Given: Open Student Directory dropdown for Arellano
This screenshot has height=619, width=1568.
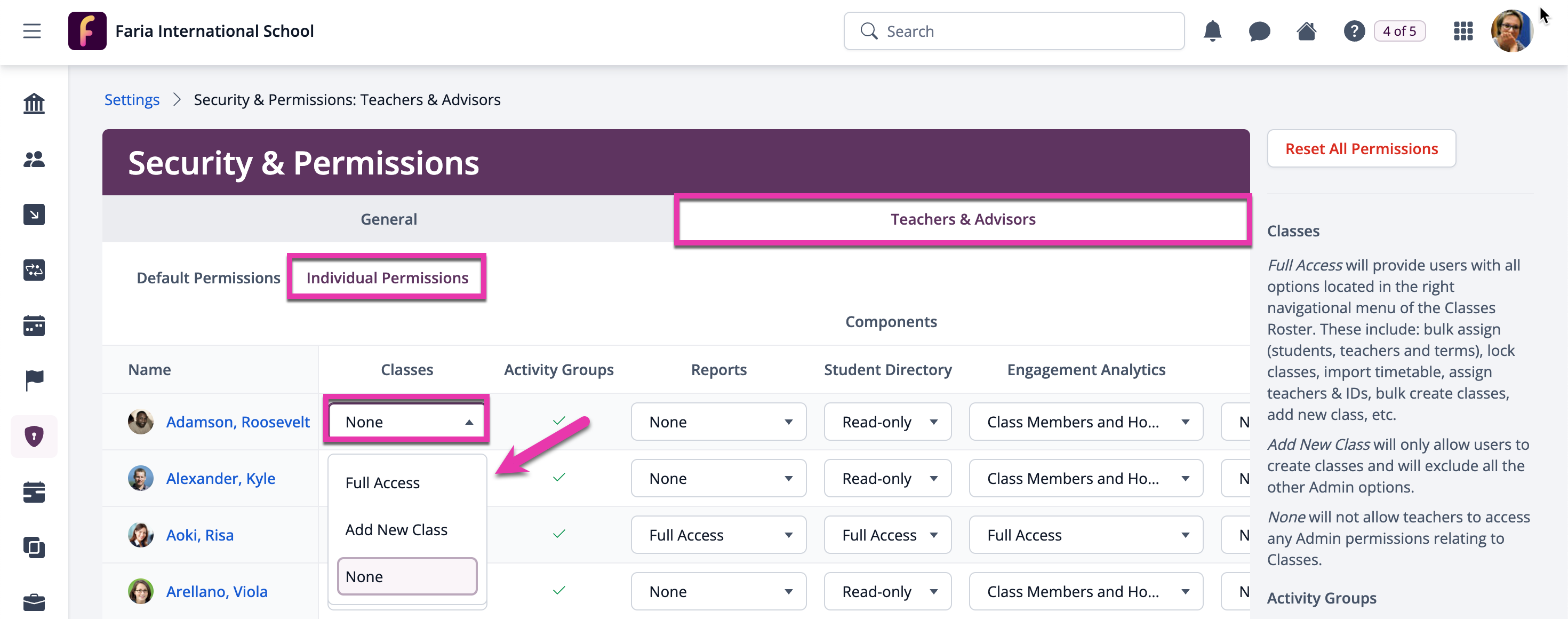Looking at the screenshot, I should pyautogui.click(x=887, y=591).
